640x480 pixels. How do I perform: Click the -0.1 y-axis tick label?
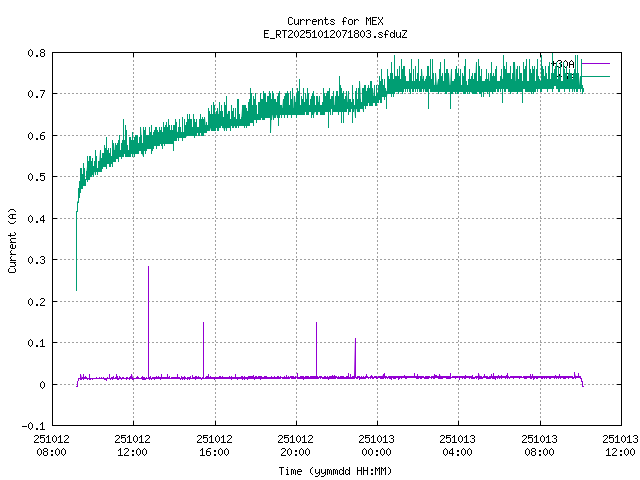pyautogui.click(x=33, y=426)
